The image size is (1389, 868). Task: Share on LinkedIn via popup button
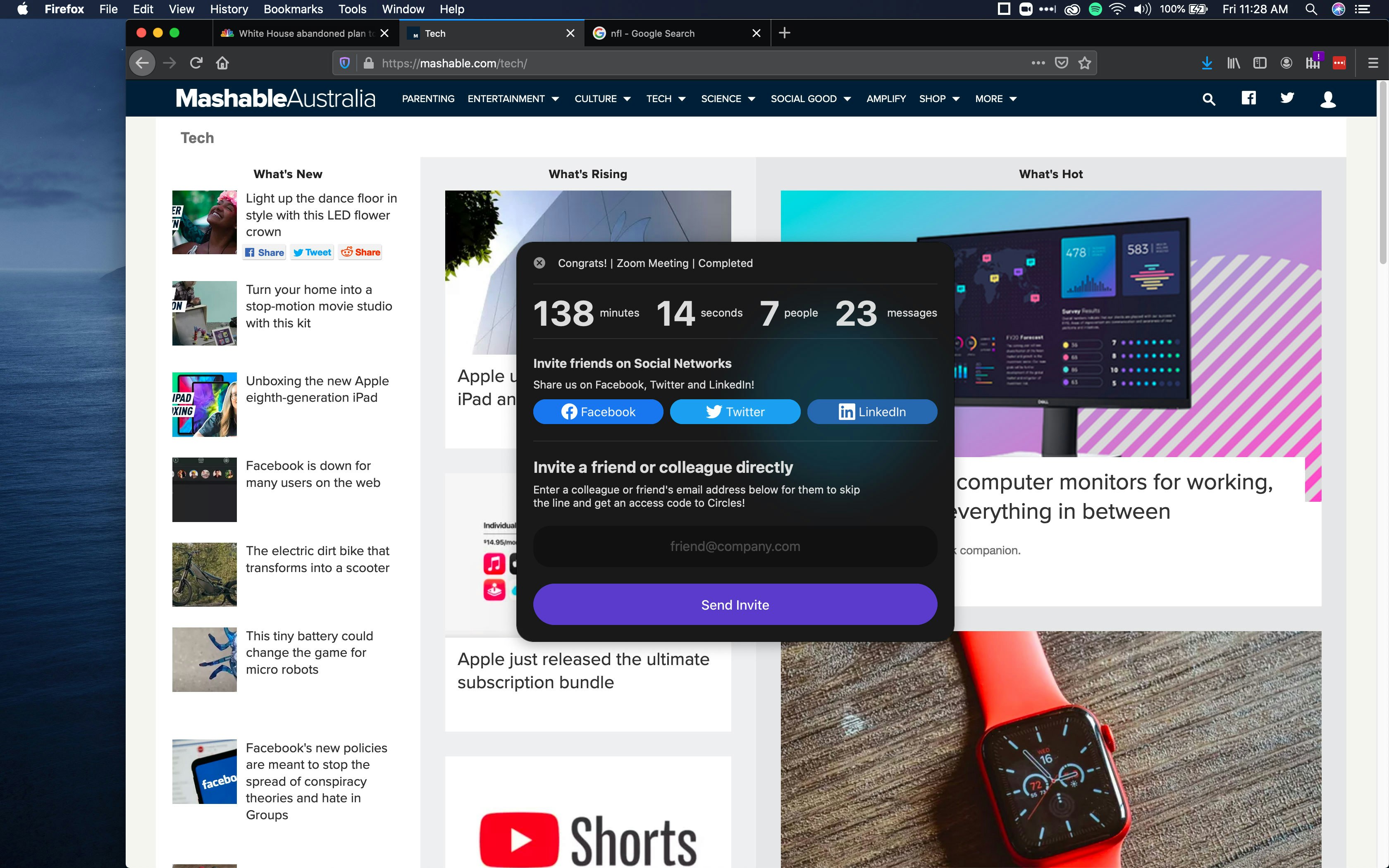pos(872,412)
